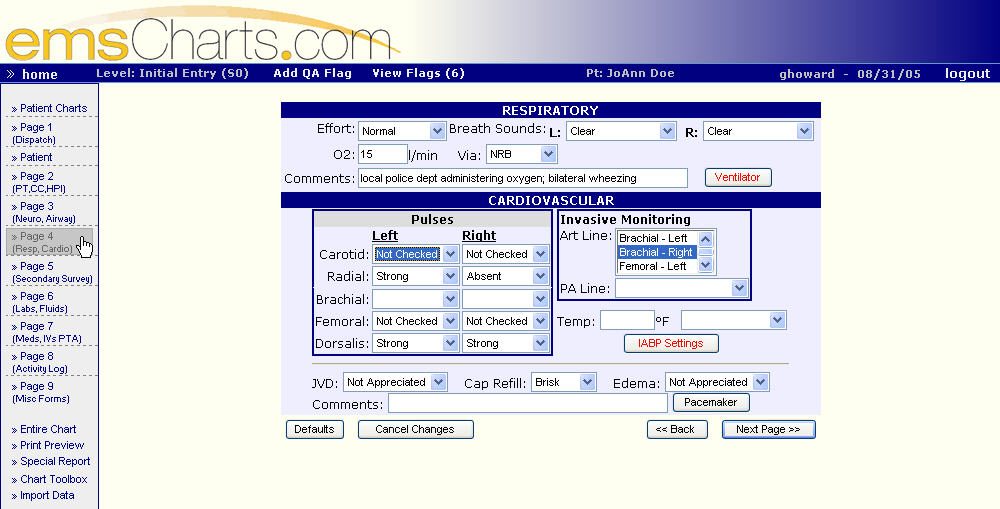Open the Effort dropdown set to Normal

pos(402,131)
